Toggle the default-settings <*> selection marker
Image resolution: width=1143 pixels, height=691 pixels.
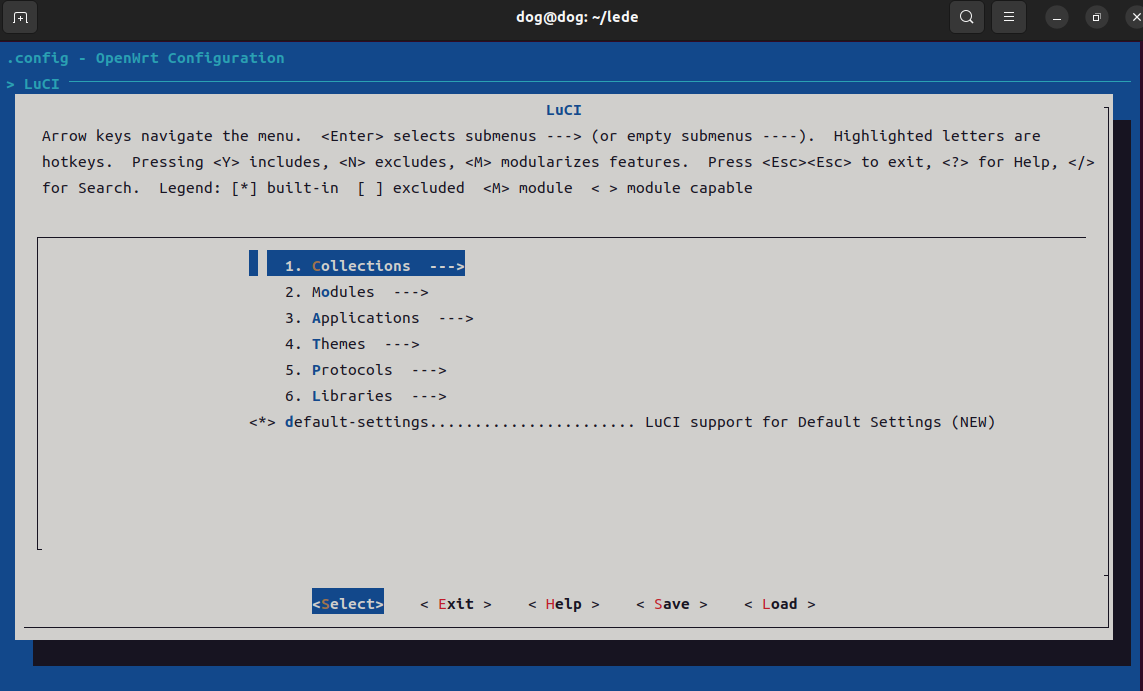pos(262,422)
